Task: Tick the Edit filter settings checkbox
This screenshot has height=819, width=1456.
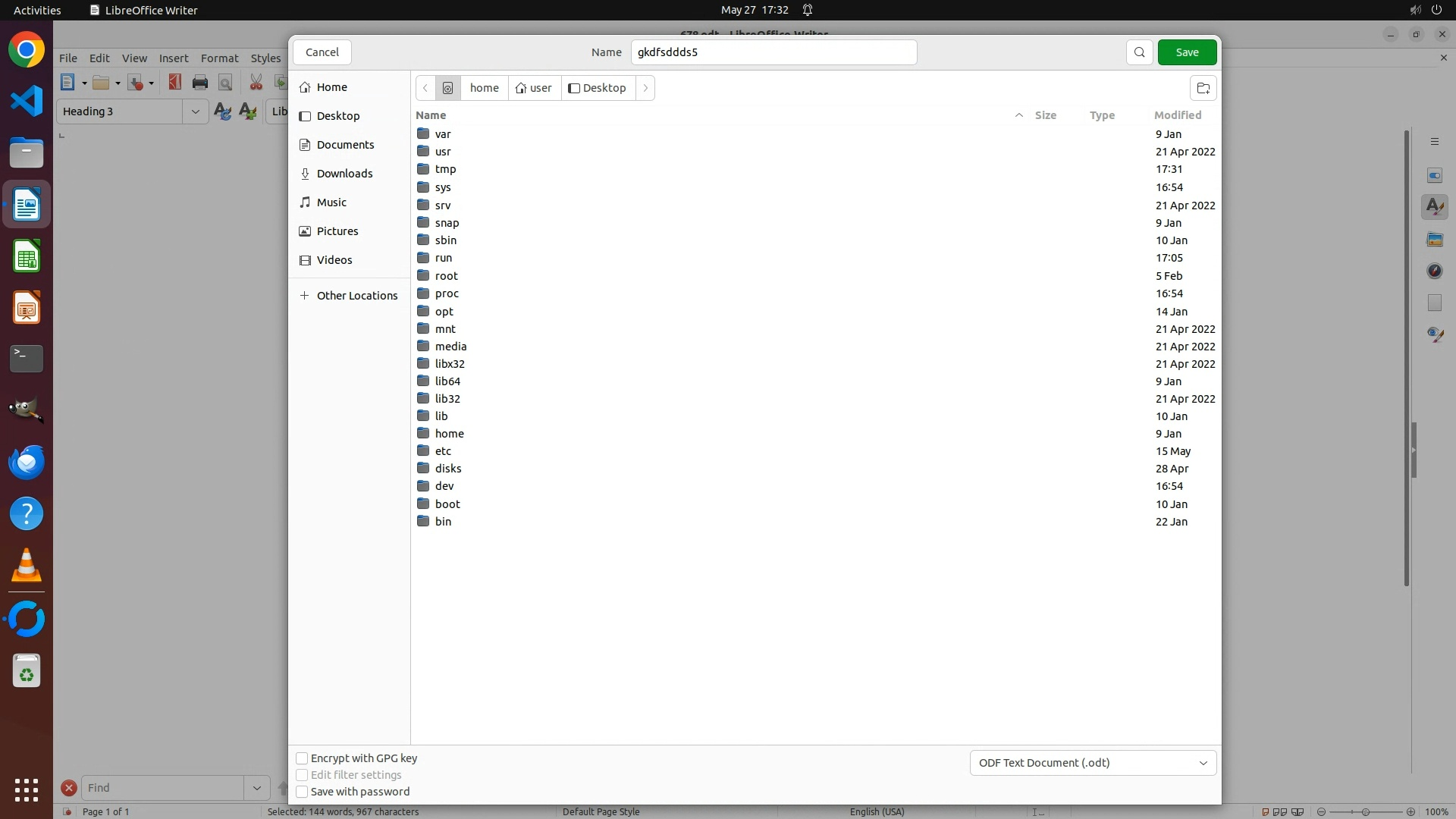Action: coord(302,775)
